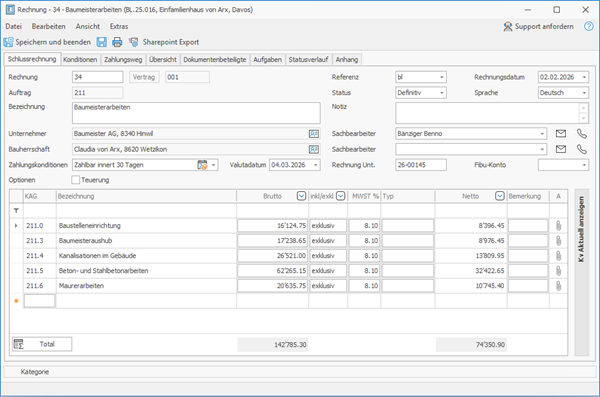The height and width of the screenshot is (397, 600).
Task: Toggle the Teuerung checkbox
Action: pyautogui.click(x=75, y=180)
